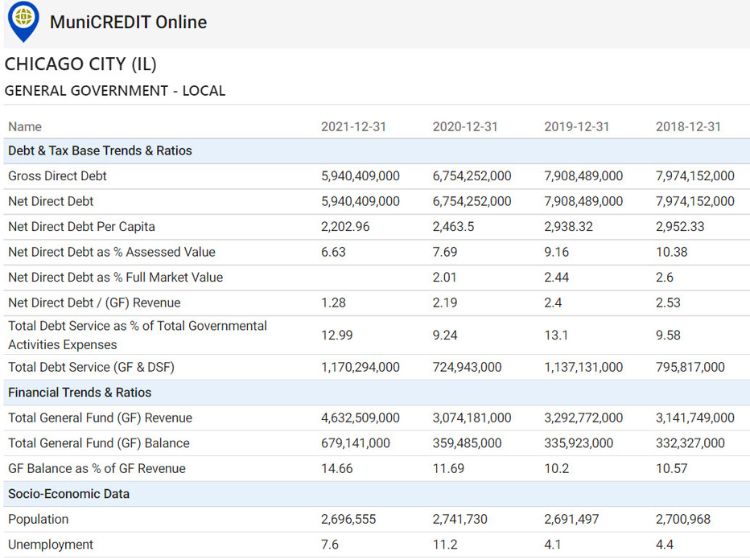This screenshot has width=750, height=558.
Task: Click Net Direct Debt Per Capita label
Action: click(x=81, y=227)
